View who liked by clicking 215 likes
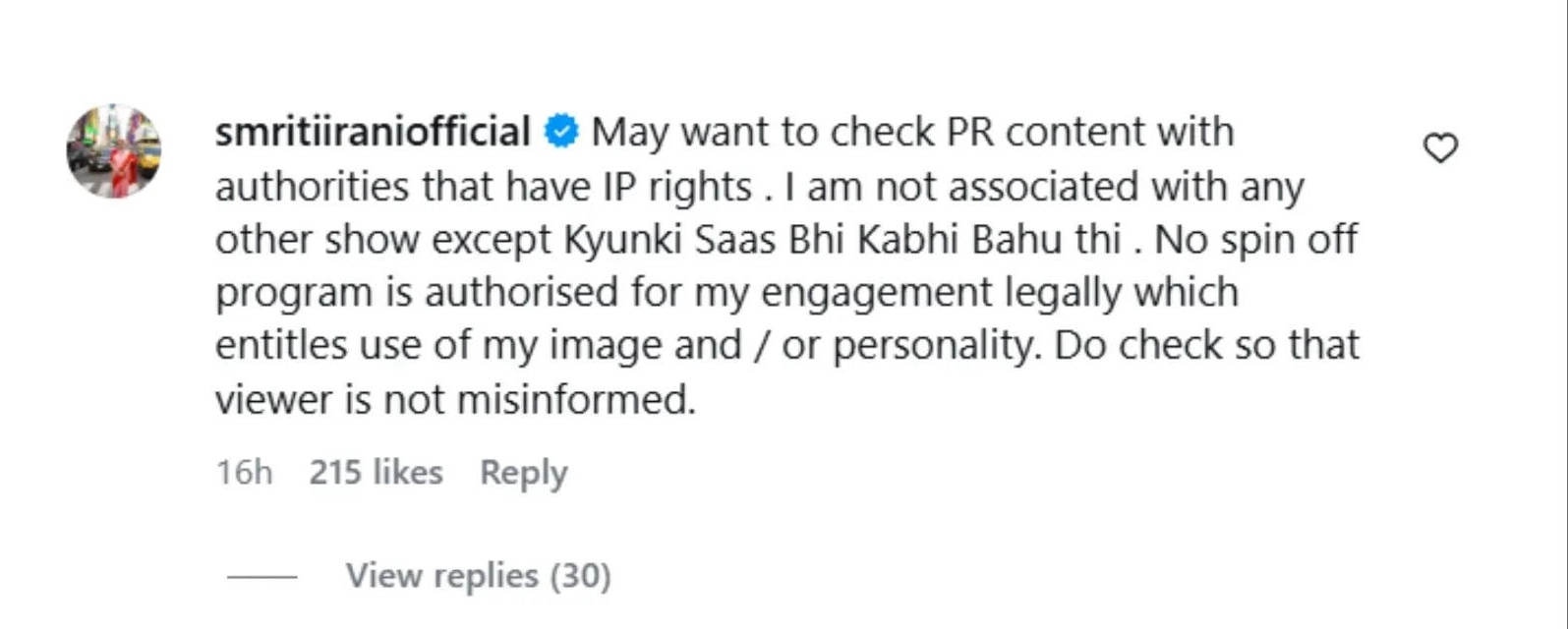This screenshot has height=629, width=1568. pos(376,472)
